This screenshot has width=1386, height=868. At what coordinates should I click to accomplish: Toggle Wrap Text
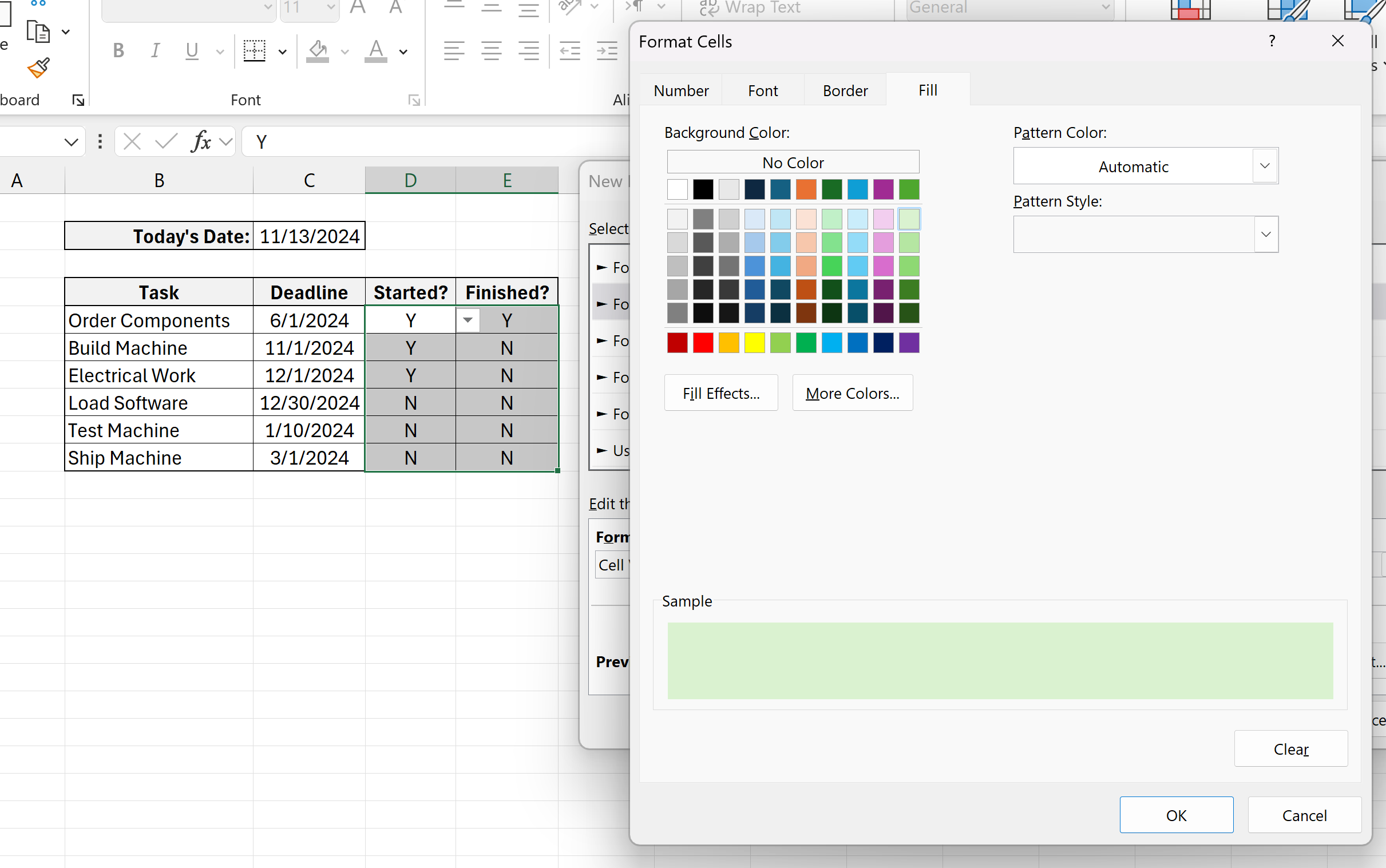(x=746, y=8)
